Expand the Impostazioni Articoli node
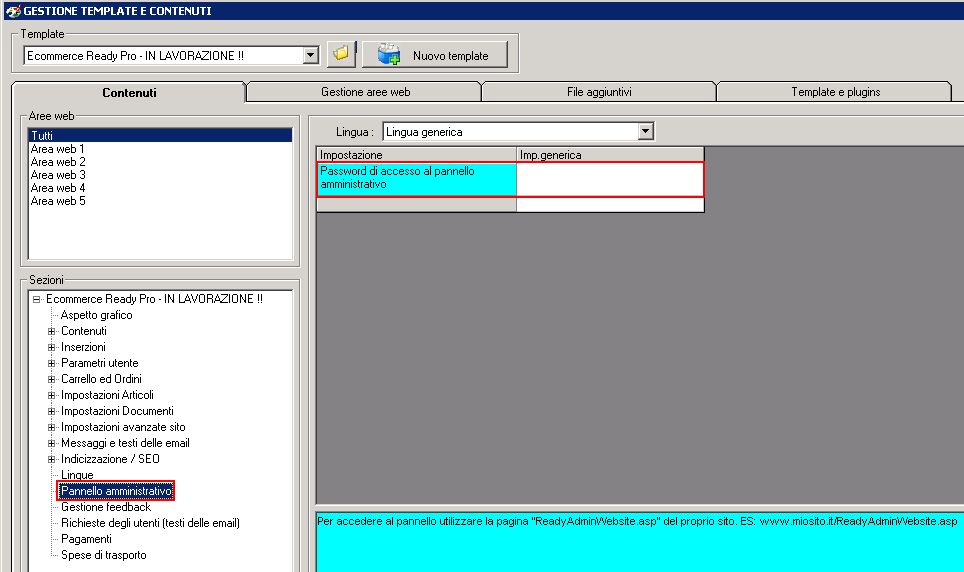 coord(52,395)
